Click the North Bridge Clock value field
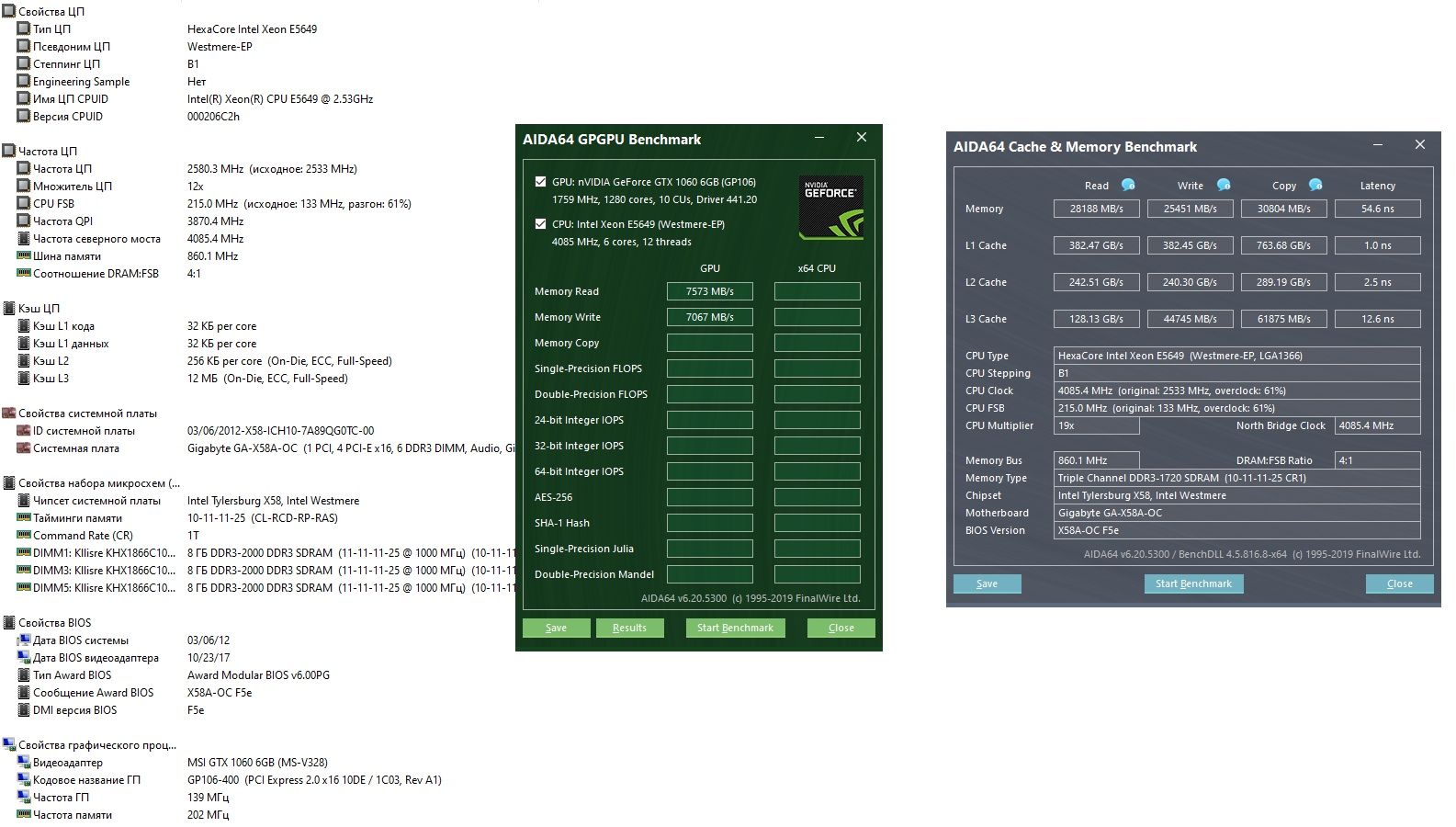This screenshot has width=1456, height=827. click(x=1378, y=425)
